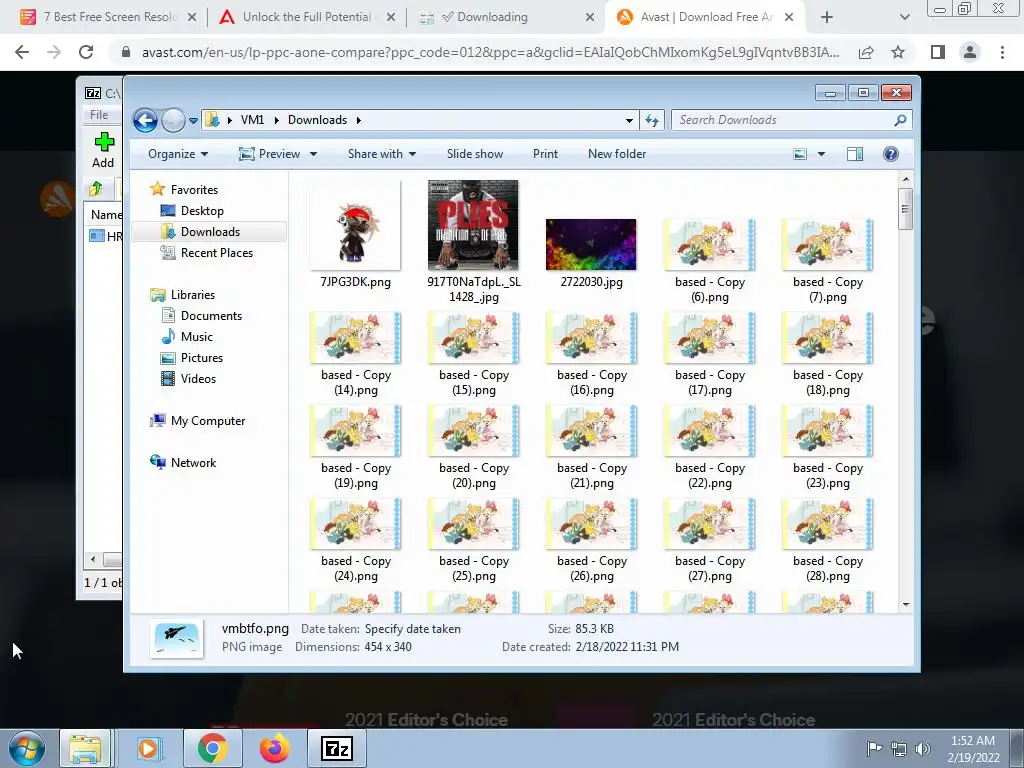This screenshot has width=1024, height=768.
Task: Open Documents library
Action: 202,315
